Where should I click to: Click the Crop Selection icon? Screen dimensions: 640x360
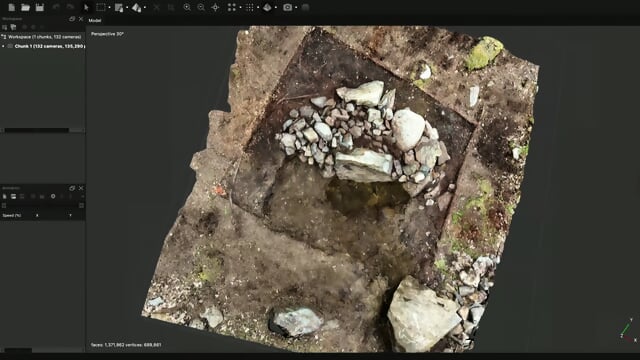pyautogui.click(x=171, y=7)
